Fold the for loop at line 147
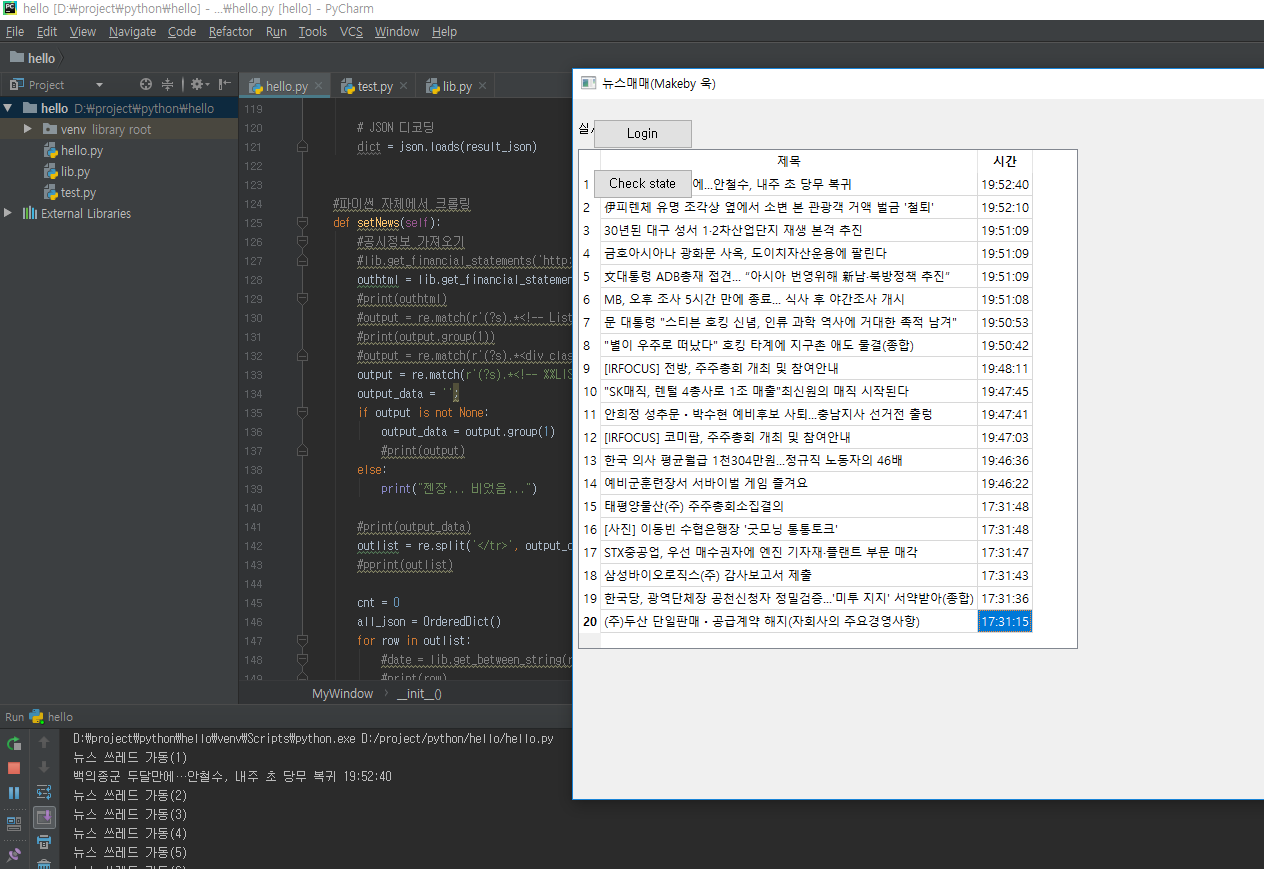The image size is (1264, 869). [x=302, y=641]
